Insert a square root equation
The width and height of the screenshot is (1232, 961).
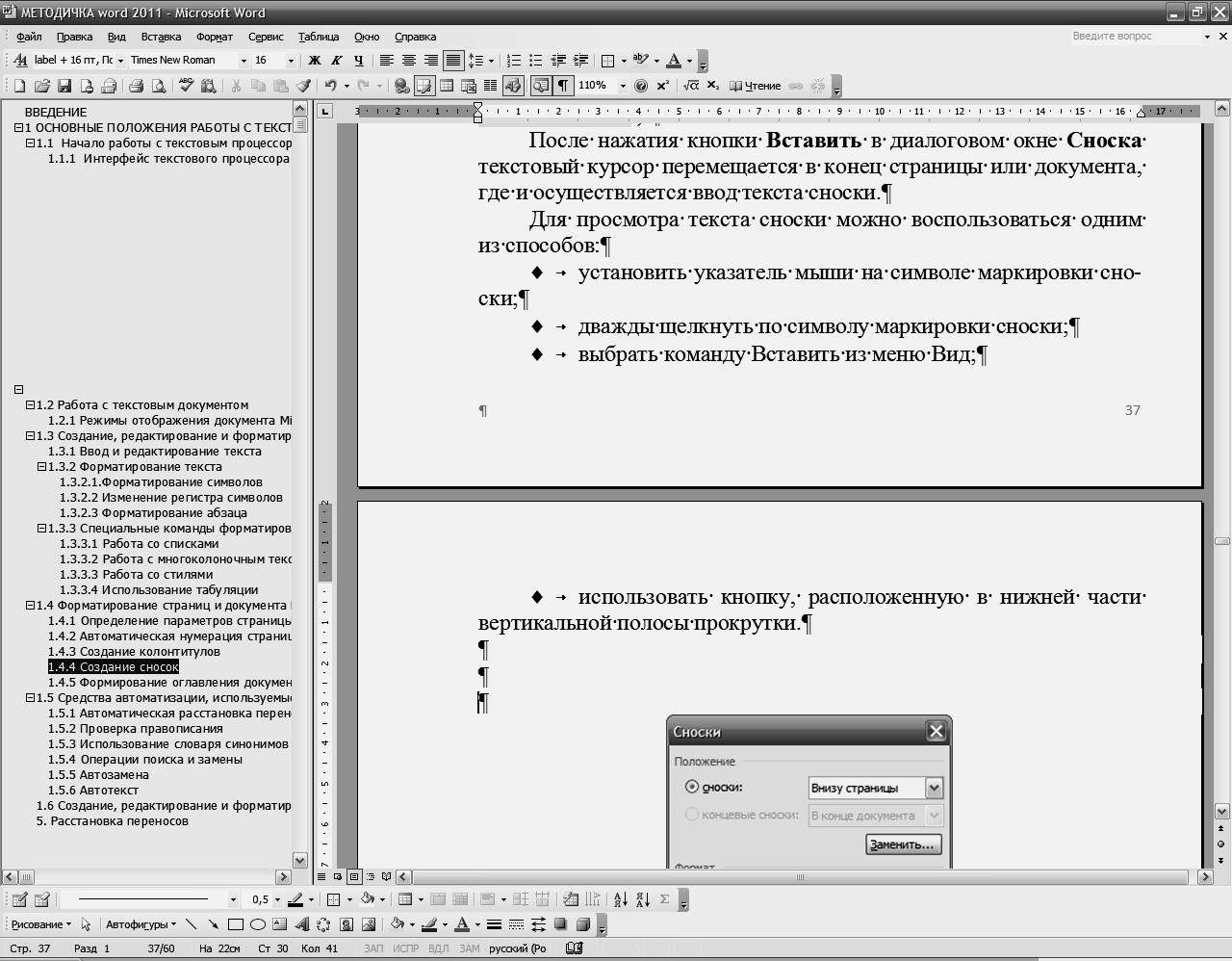click(690, 86)
